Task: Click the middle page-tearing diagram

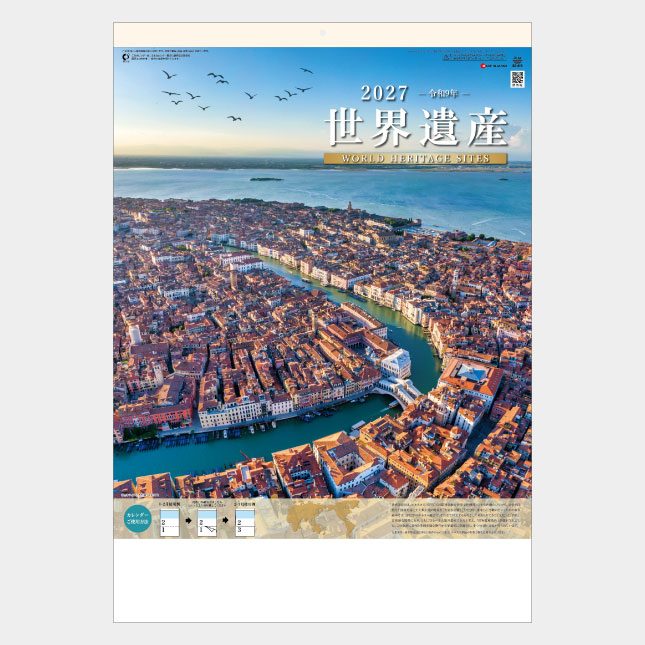Action: (x=207, y=522)
